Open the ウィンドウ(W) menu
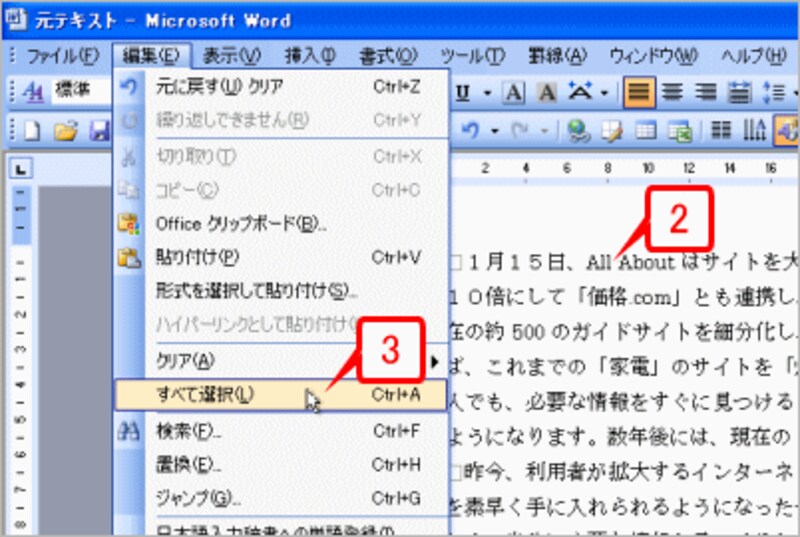The height and width of the screenshot is (537, 800). point(653,55)
